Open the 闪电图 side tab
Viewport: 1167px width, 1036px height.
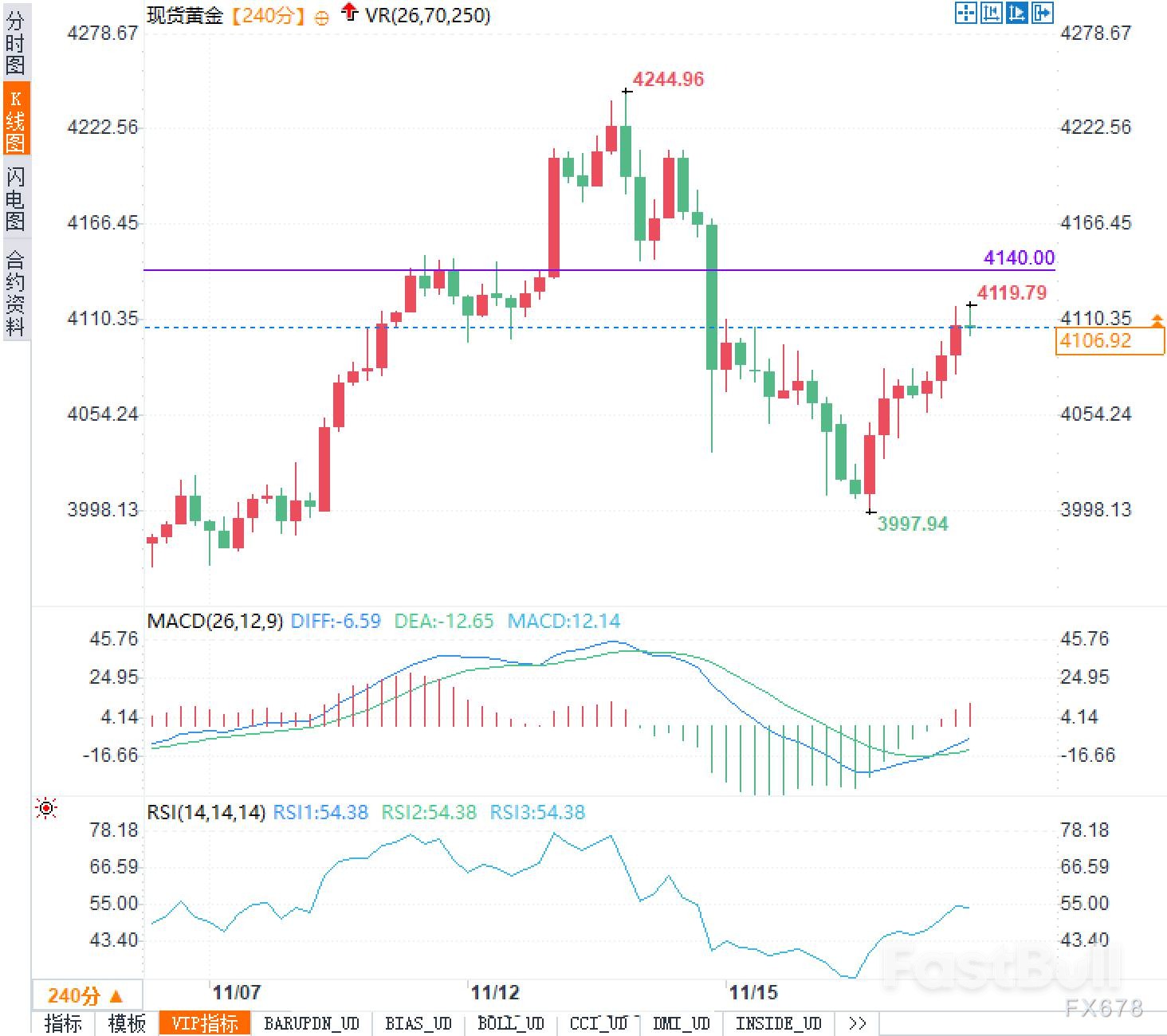(15, 198)
